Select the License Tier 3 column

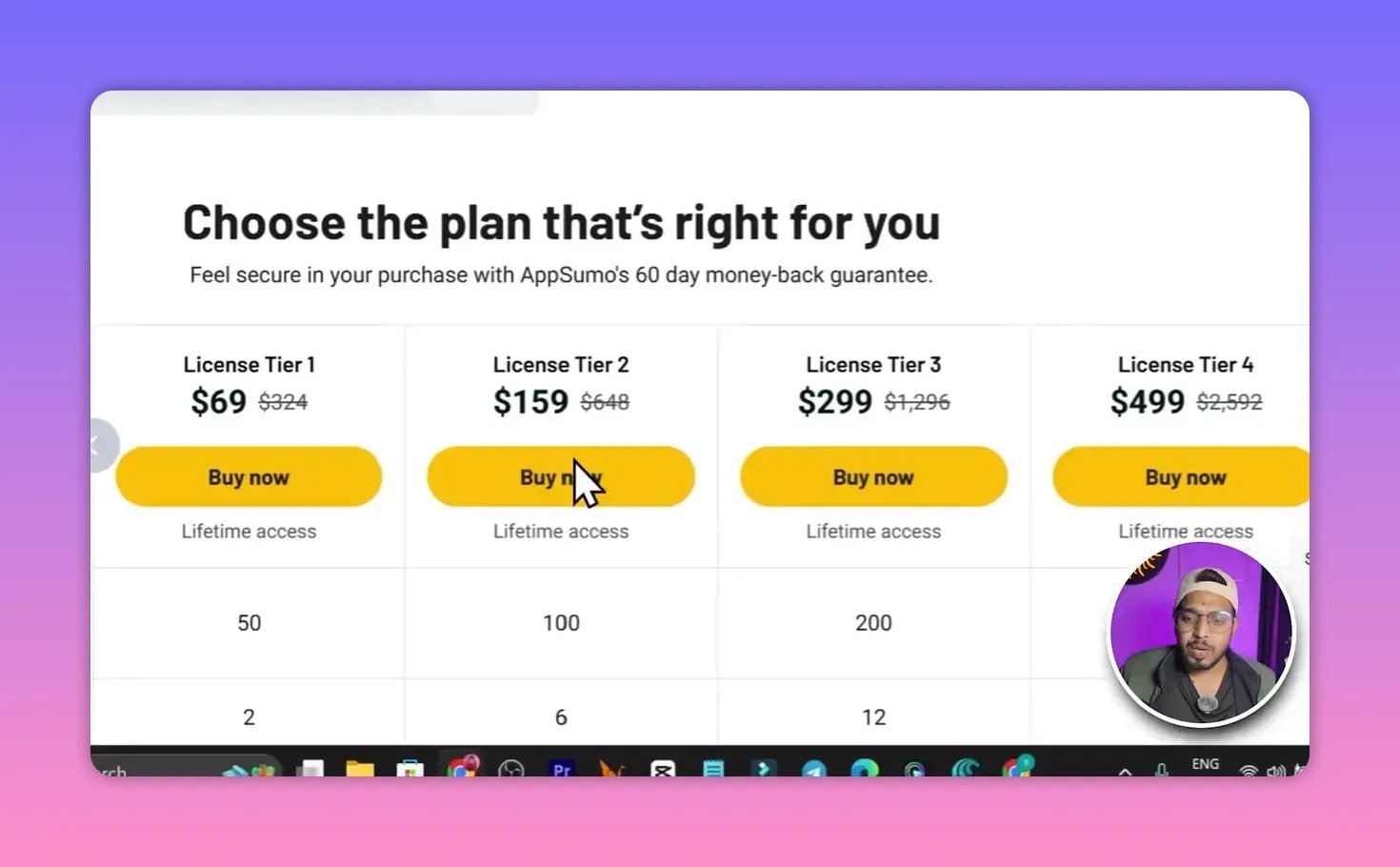tap(872, 364)
